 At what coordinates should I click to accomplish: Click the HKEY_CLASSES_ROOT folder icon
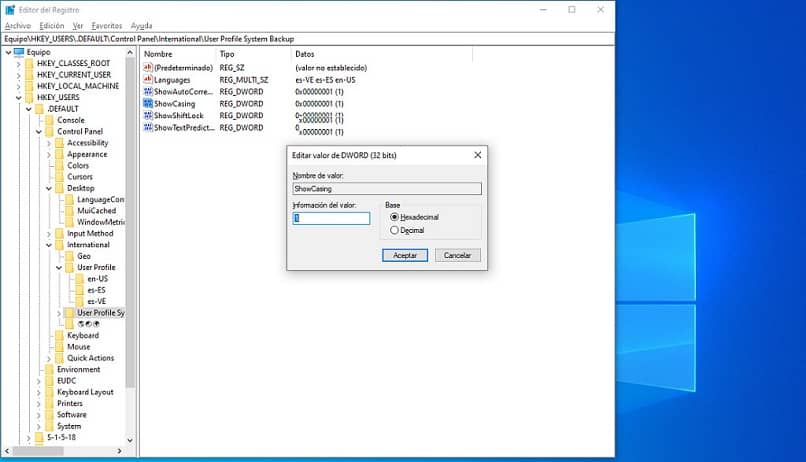(29, 63)
